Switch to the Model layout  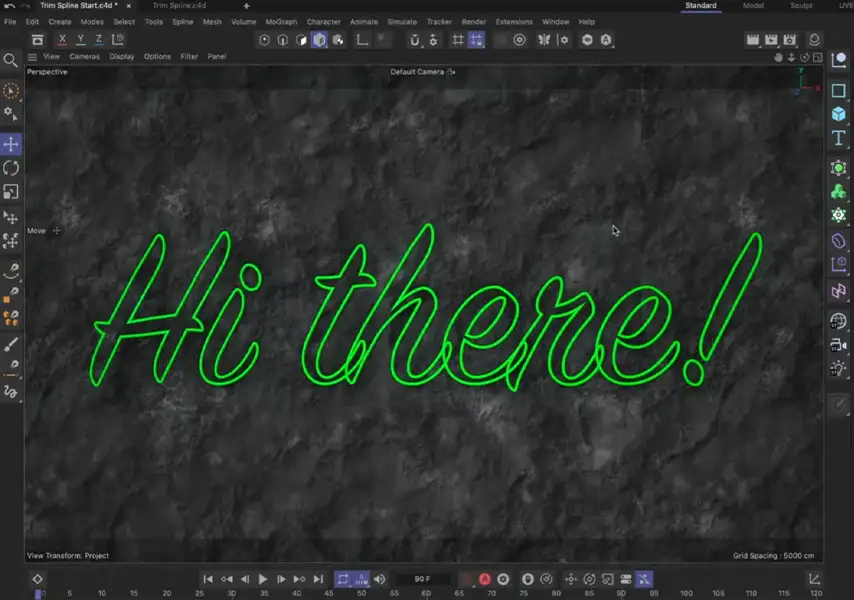753,6
